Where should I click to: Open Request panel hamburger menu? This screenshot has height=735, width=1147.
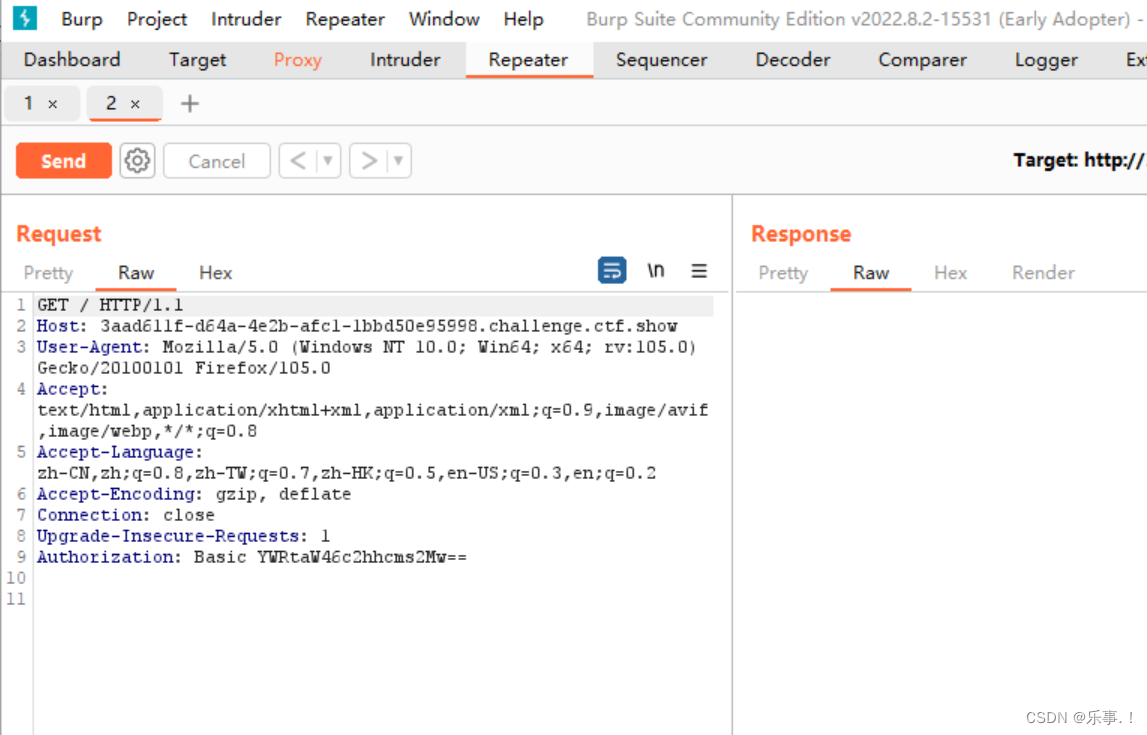pyautogui.click(x=699, y=271)
